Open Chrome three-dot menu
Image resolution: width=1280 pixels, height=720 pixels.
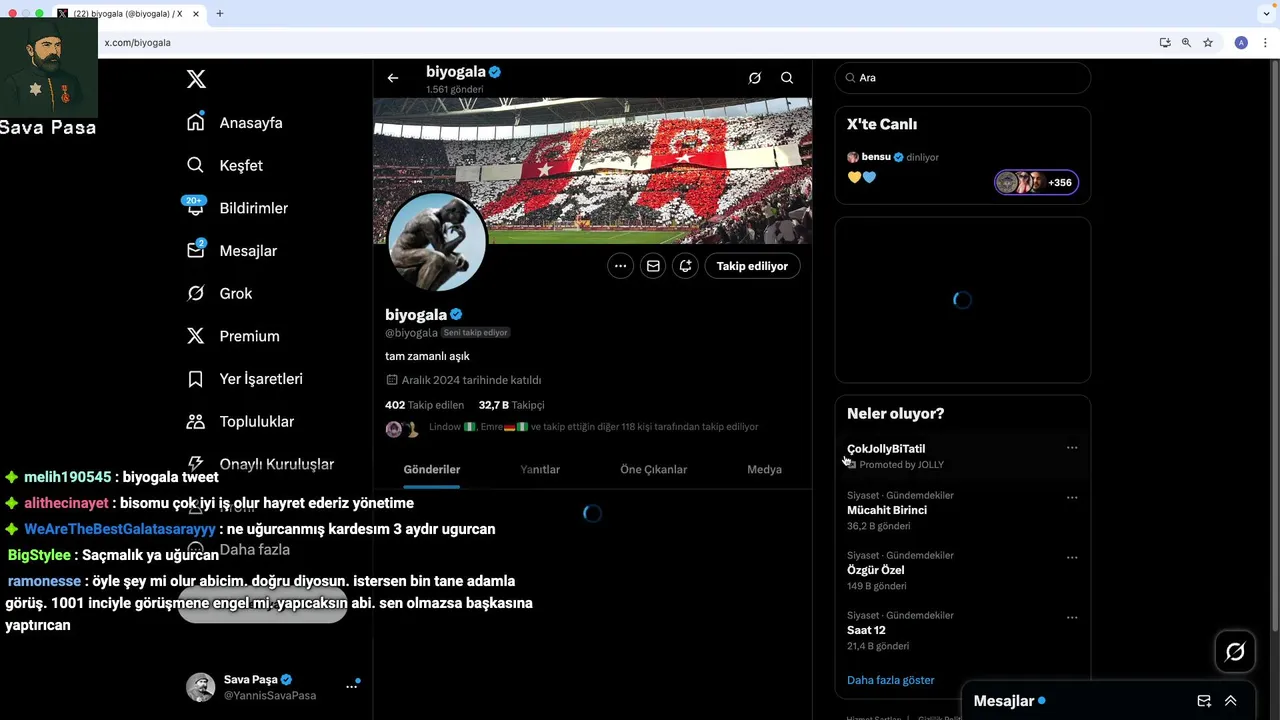coord(1266,43)
